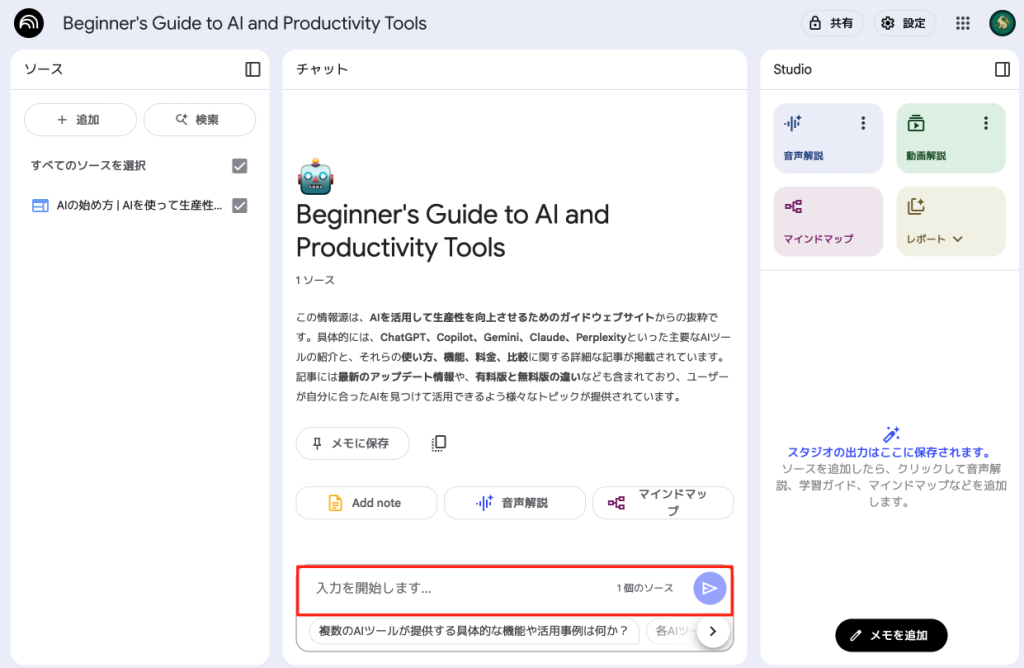This screenshot has height=668, width=1024.
Task: Open the Google apps grid icon
Action: (963, 23)
